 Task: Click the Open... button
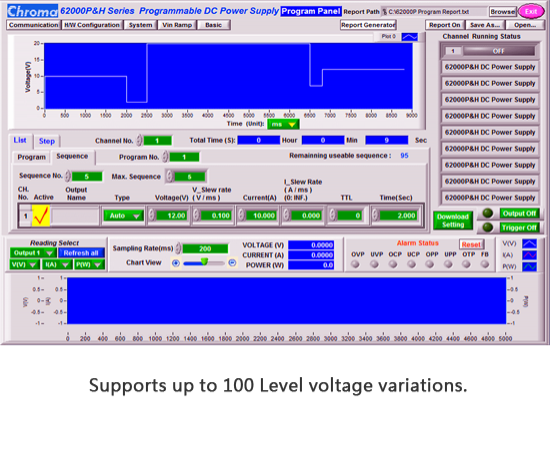tap(525, 25)
